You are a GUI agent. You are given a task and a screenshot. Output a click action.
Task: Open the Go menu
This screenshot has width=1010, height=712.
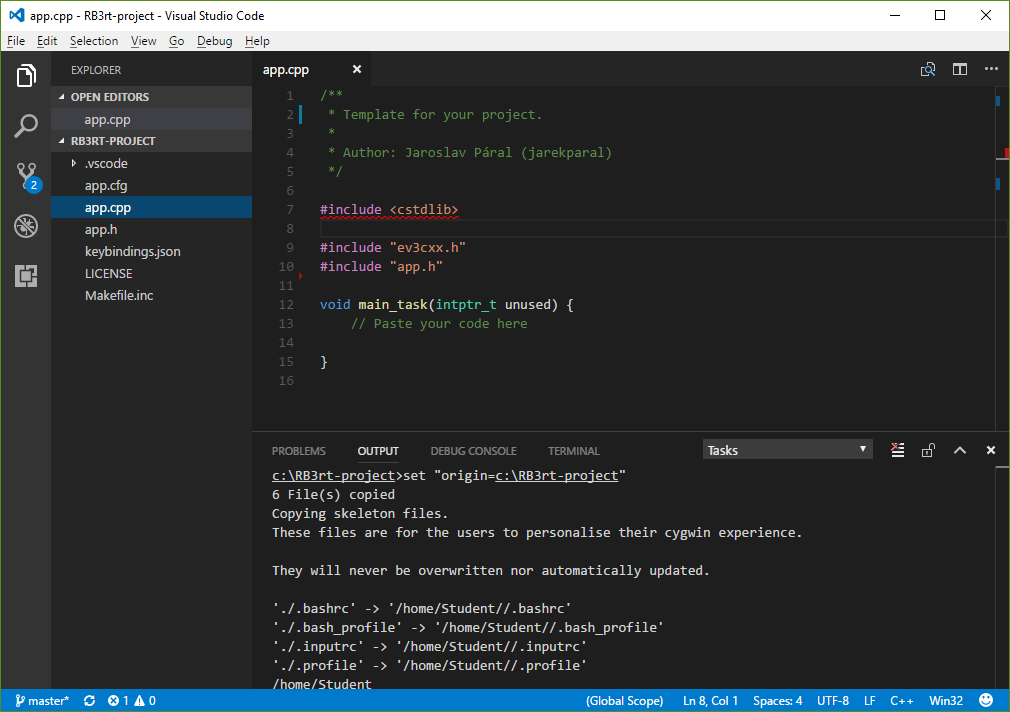176,41
